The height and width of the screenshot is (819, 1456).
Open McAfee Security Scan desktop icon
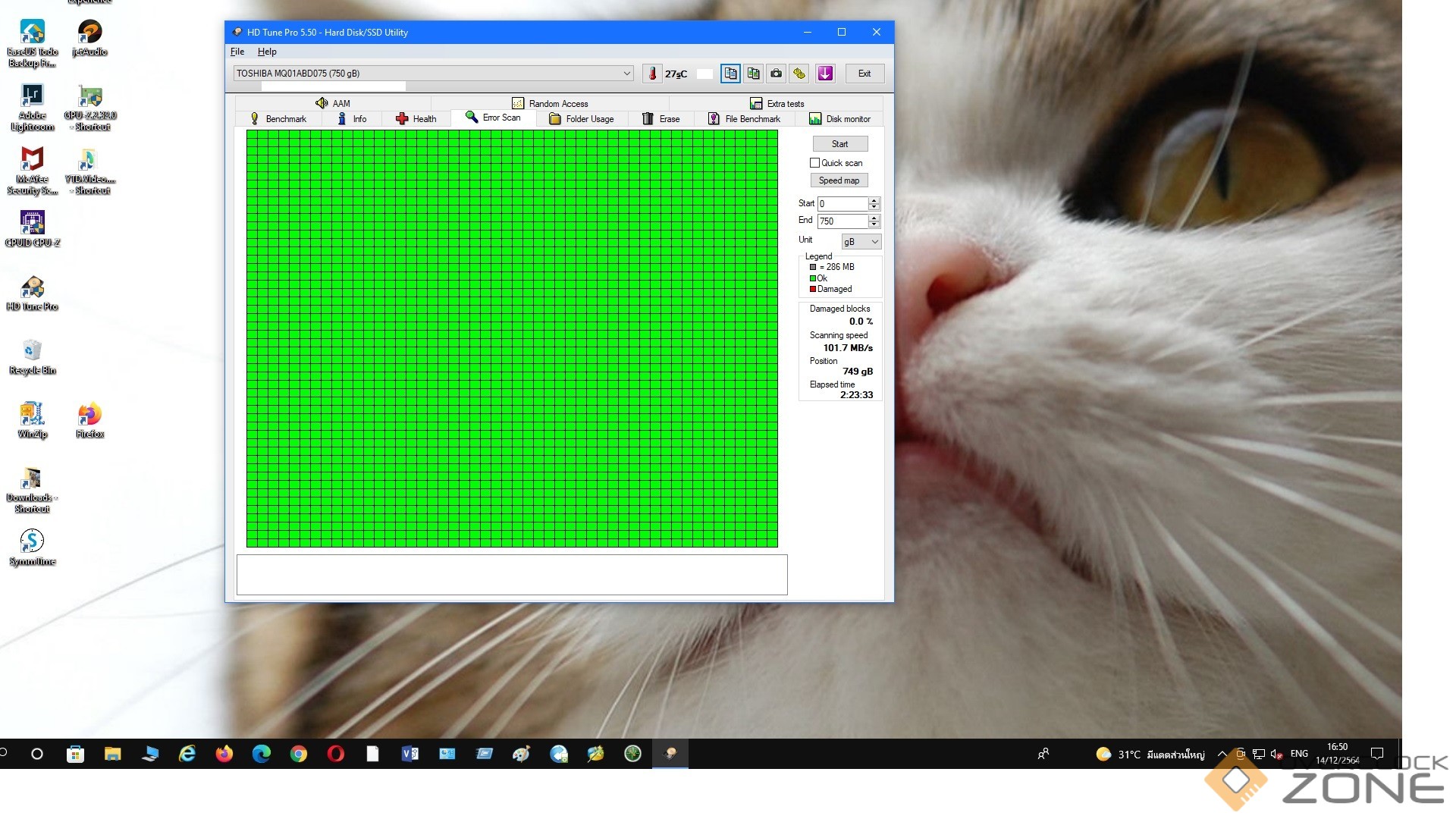tap(32, 171)
